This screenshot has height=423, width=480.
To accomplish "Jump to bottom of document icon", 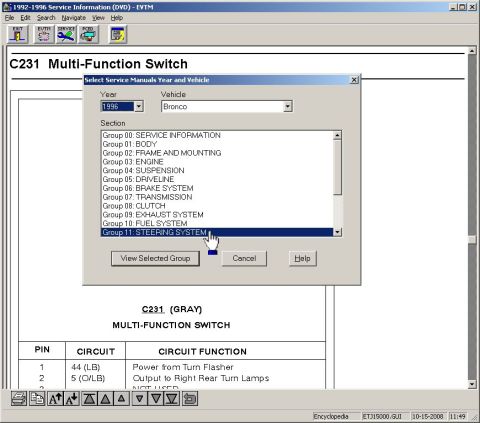I will coord(172,399).
